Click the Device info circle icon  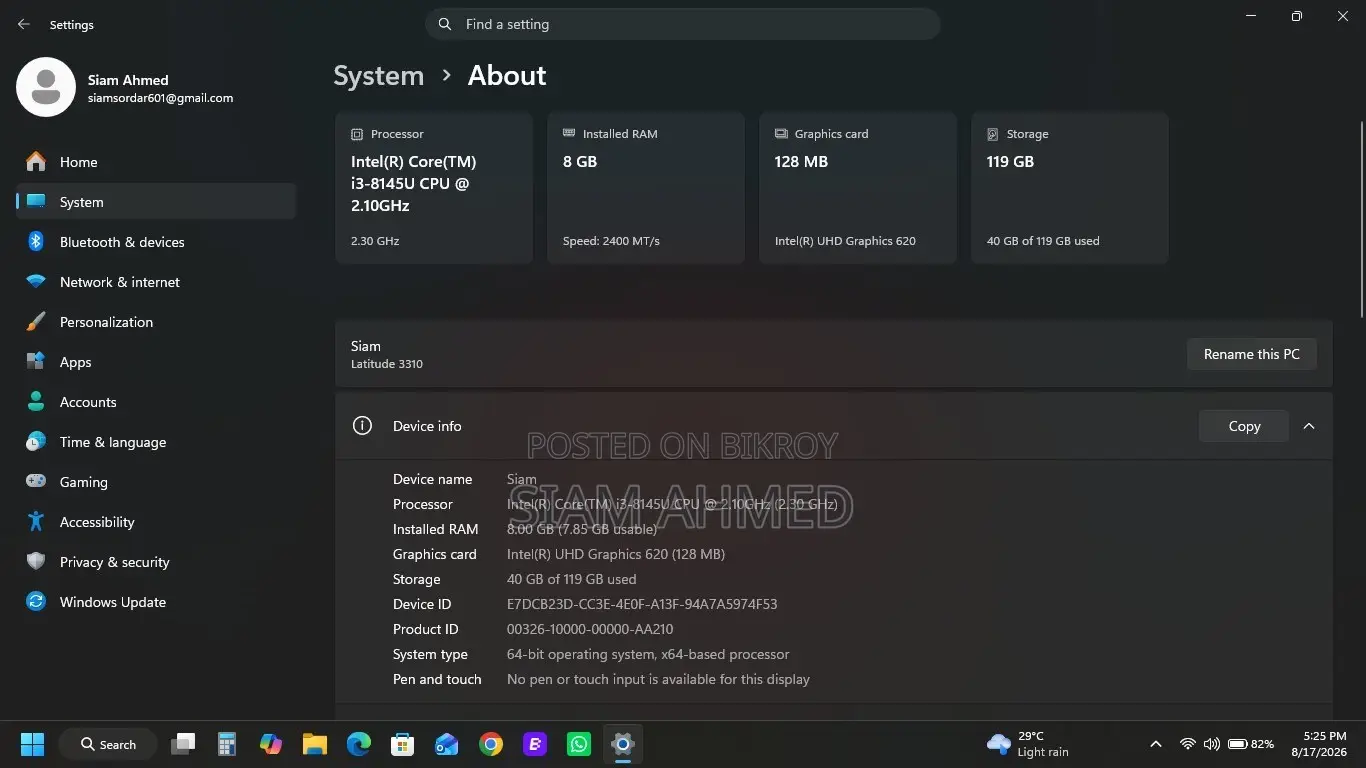point(362,426)
